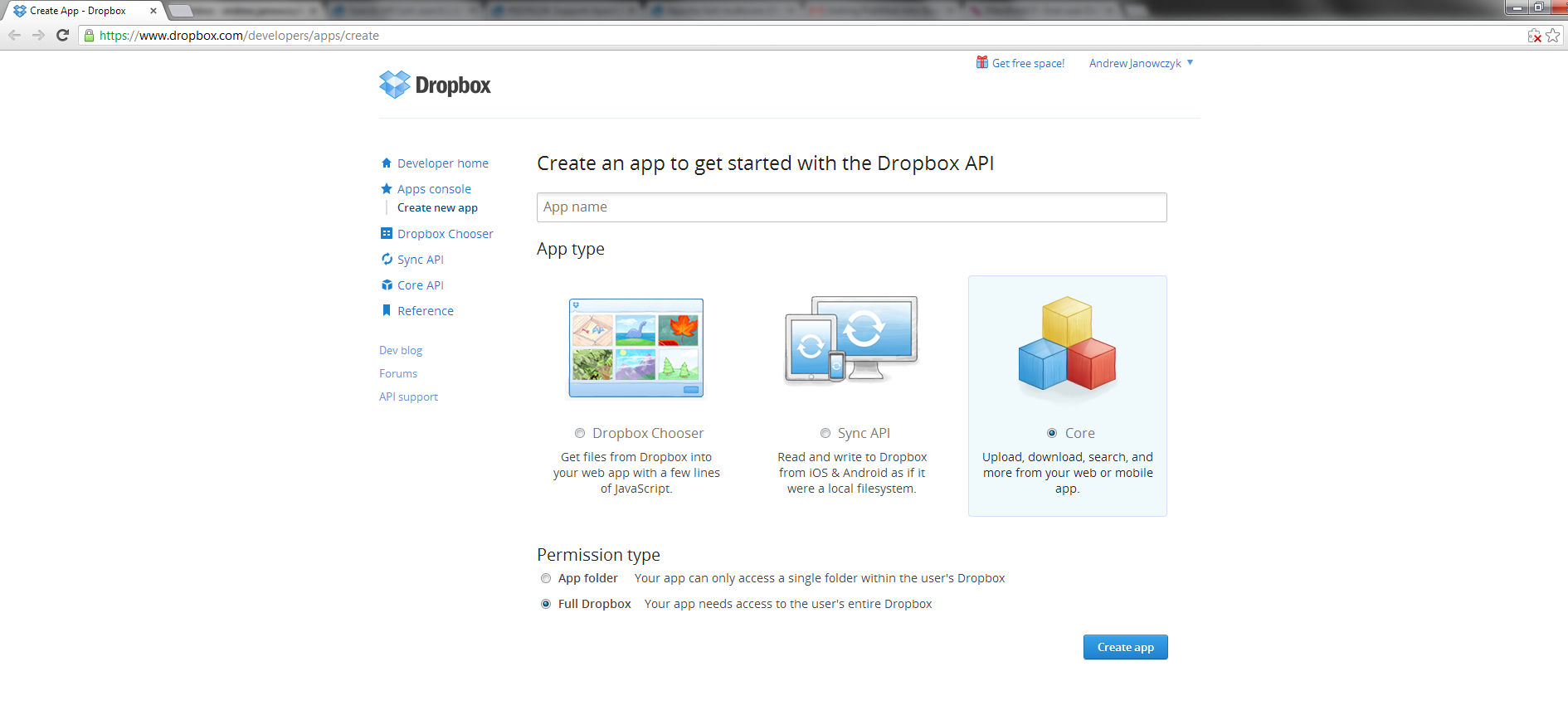This screenshot has width=1568, height=720.
Task: Click the Dropbox Chooser photo gallery thumbnail
Action: point(636,348)
